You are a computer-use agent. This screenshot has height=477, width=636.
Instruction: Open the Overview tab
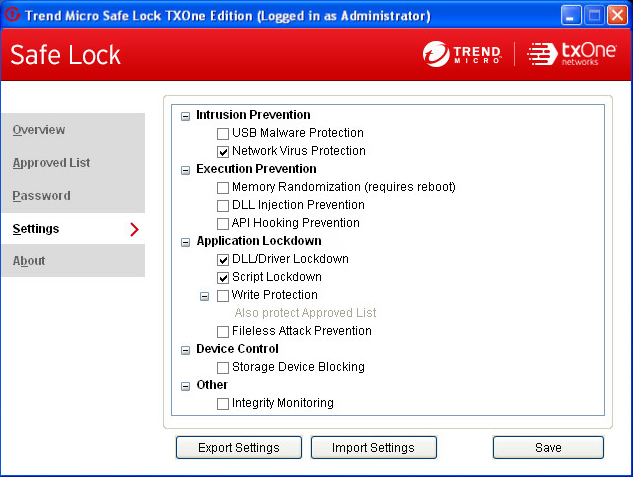click(x=39, y=130)
